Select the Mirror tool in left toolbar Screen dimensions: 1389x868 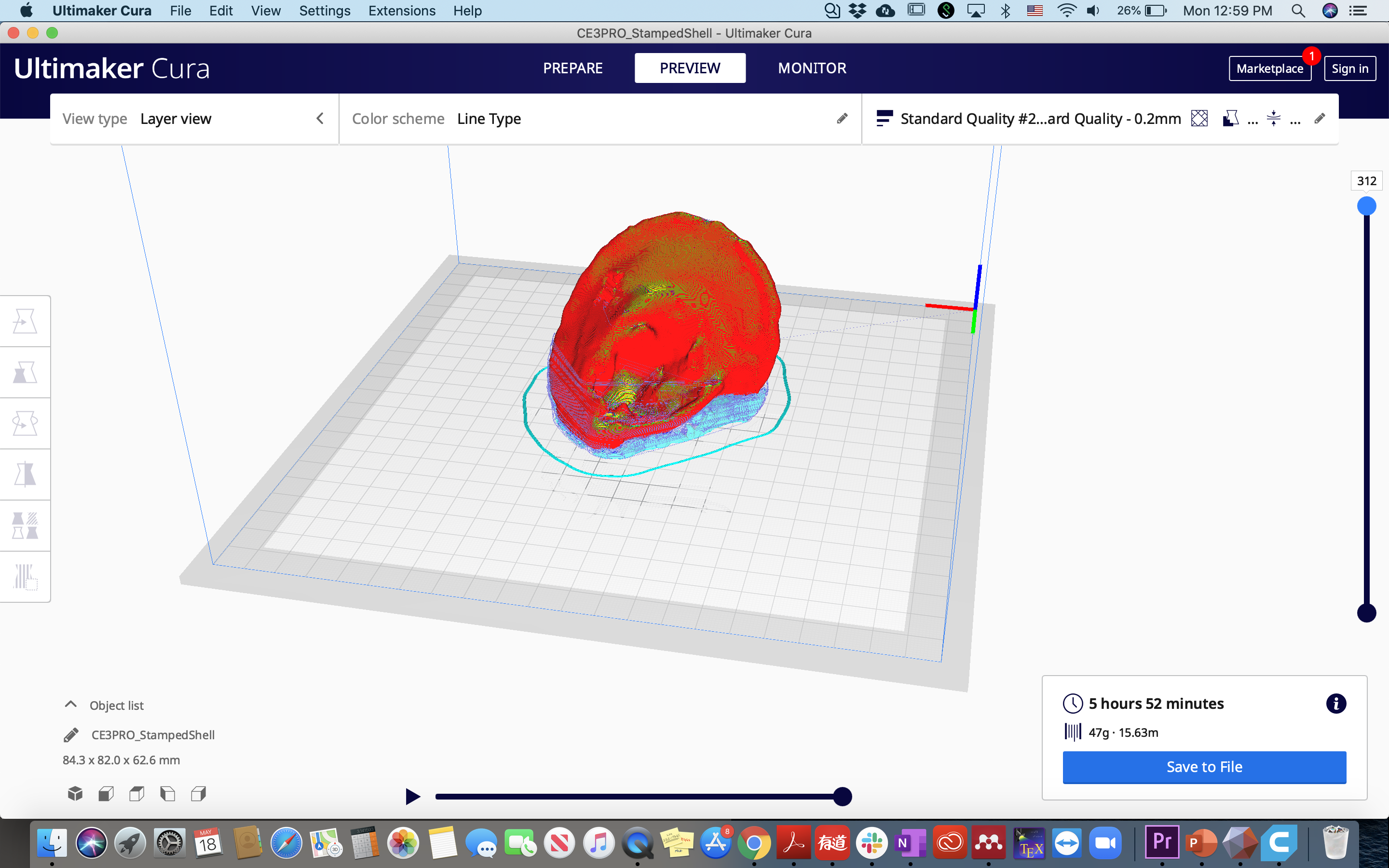coord(25,474)
